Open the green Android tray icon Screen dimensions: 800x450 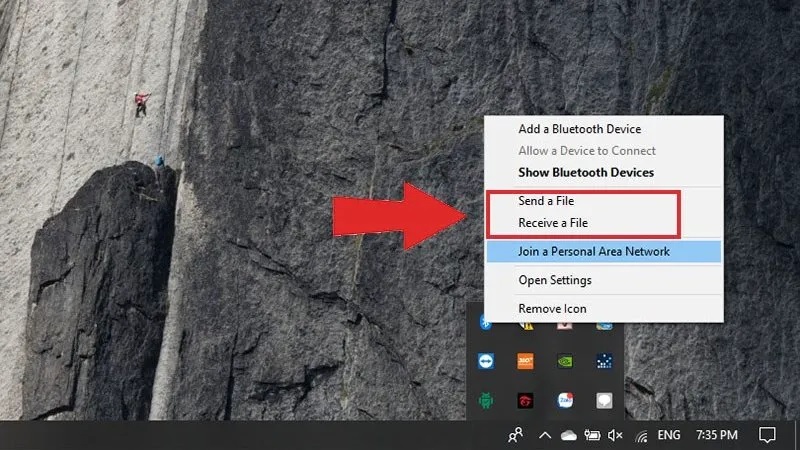pyautogui.click(x=486, y=401)
